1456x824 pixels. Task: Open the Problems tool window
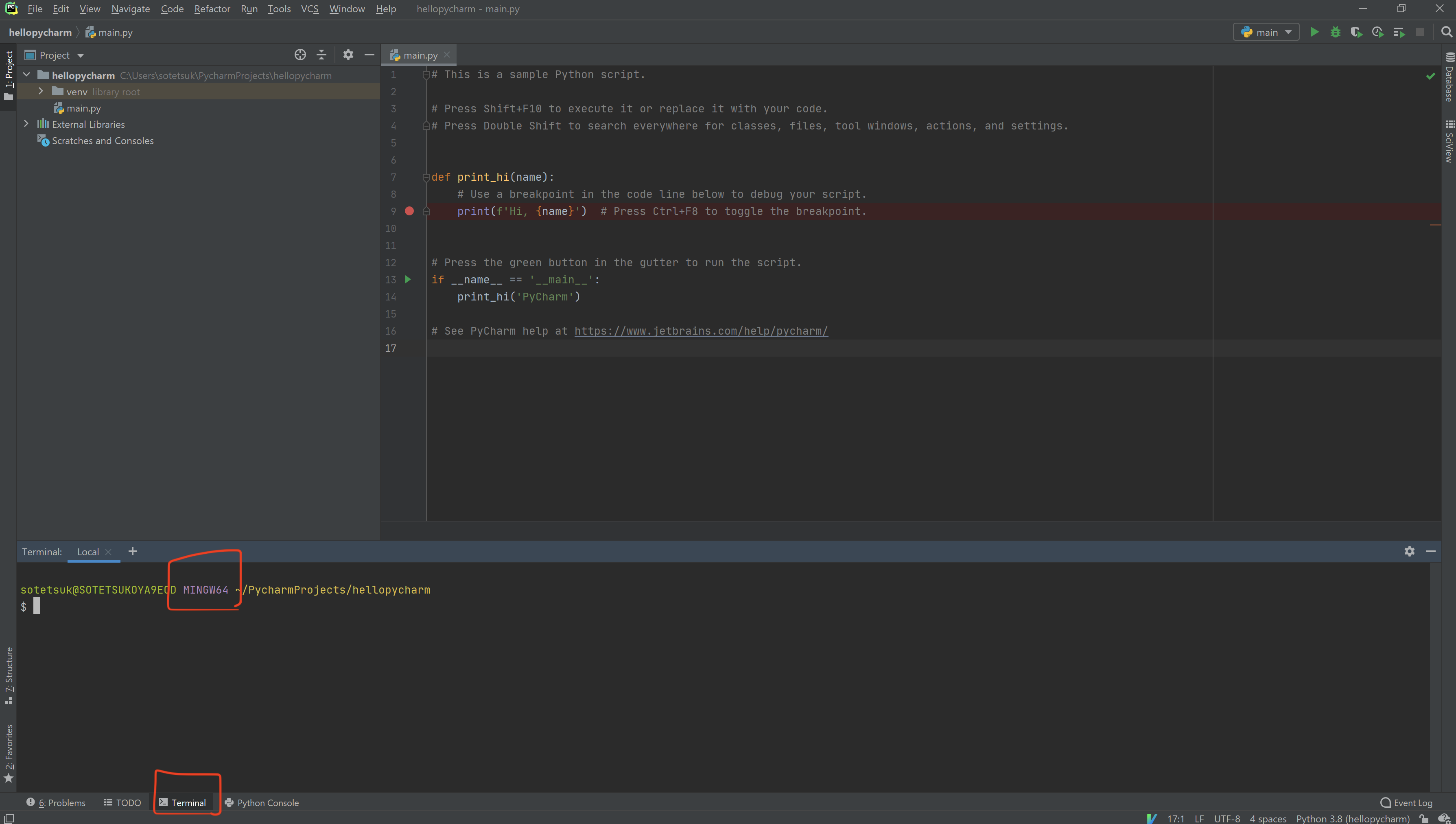(56, 802)
